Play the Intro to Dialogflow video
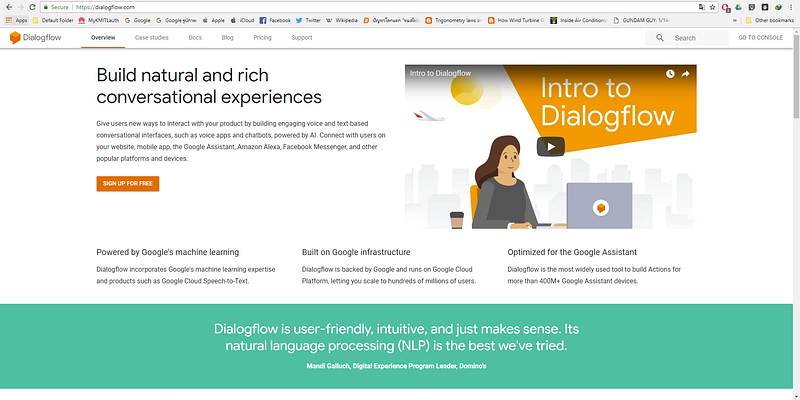This screenshot has height=400, width=800. click(x=551, y=146)
